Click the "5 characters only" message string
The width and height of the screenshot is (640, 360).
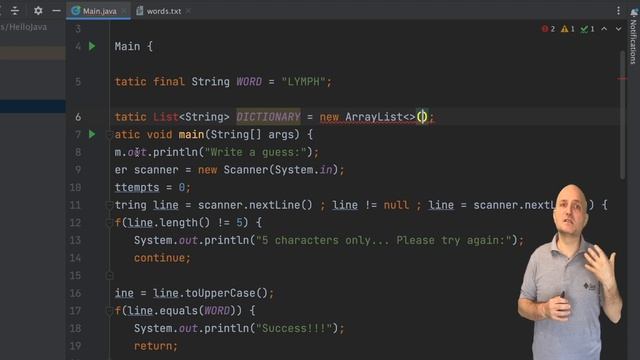click(384, 240)
